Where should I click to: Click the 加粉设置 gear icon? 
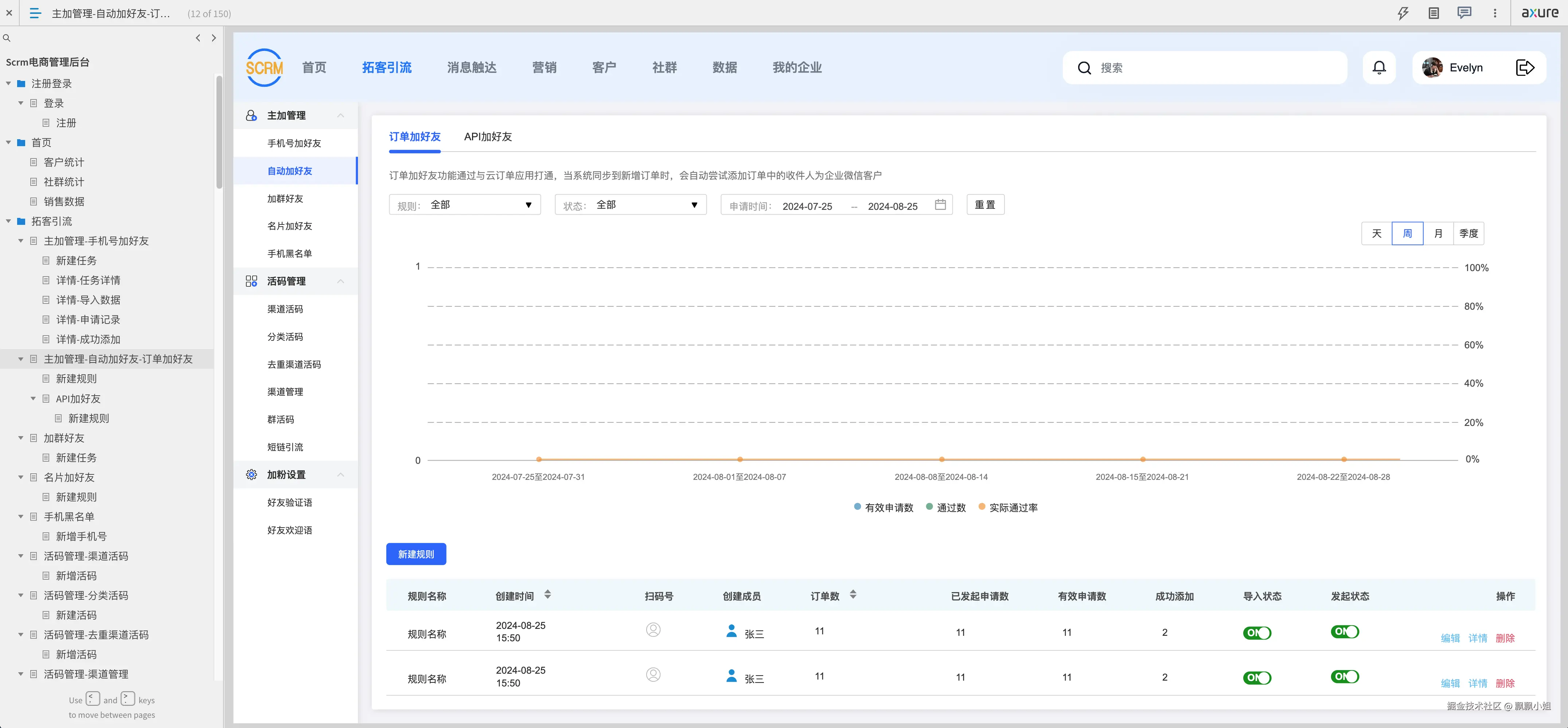click(x=251, y=474)
